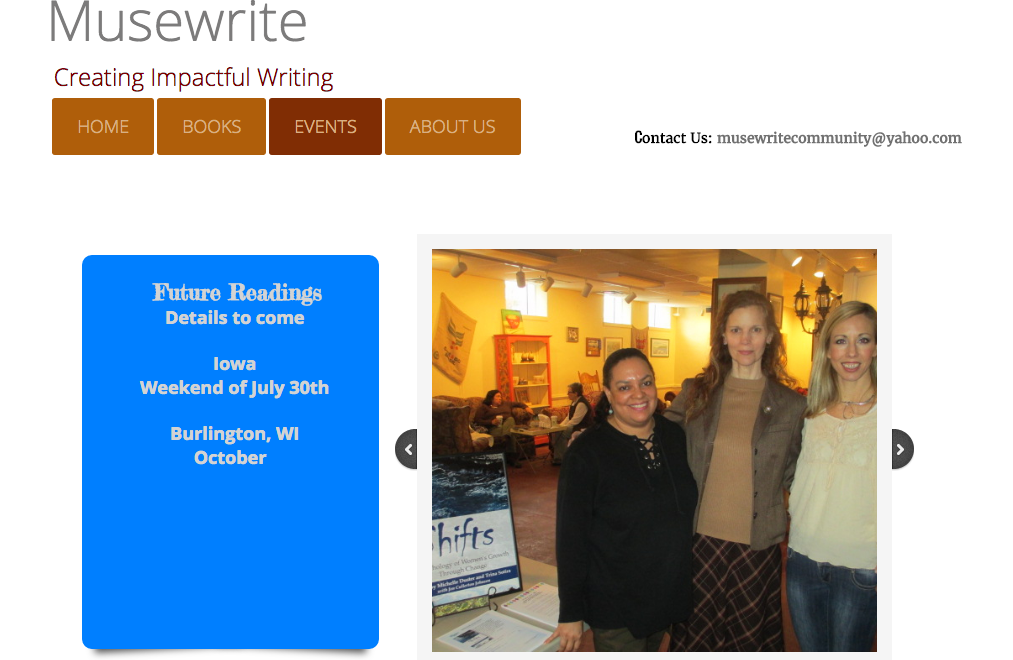Open the ABOUT US page

[452, 127]
